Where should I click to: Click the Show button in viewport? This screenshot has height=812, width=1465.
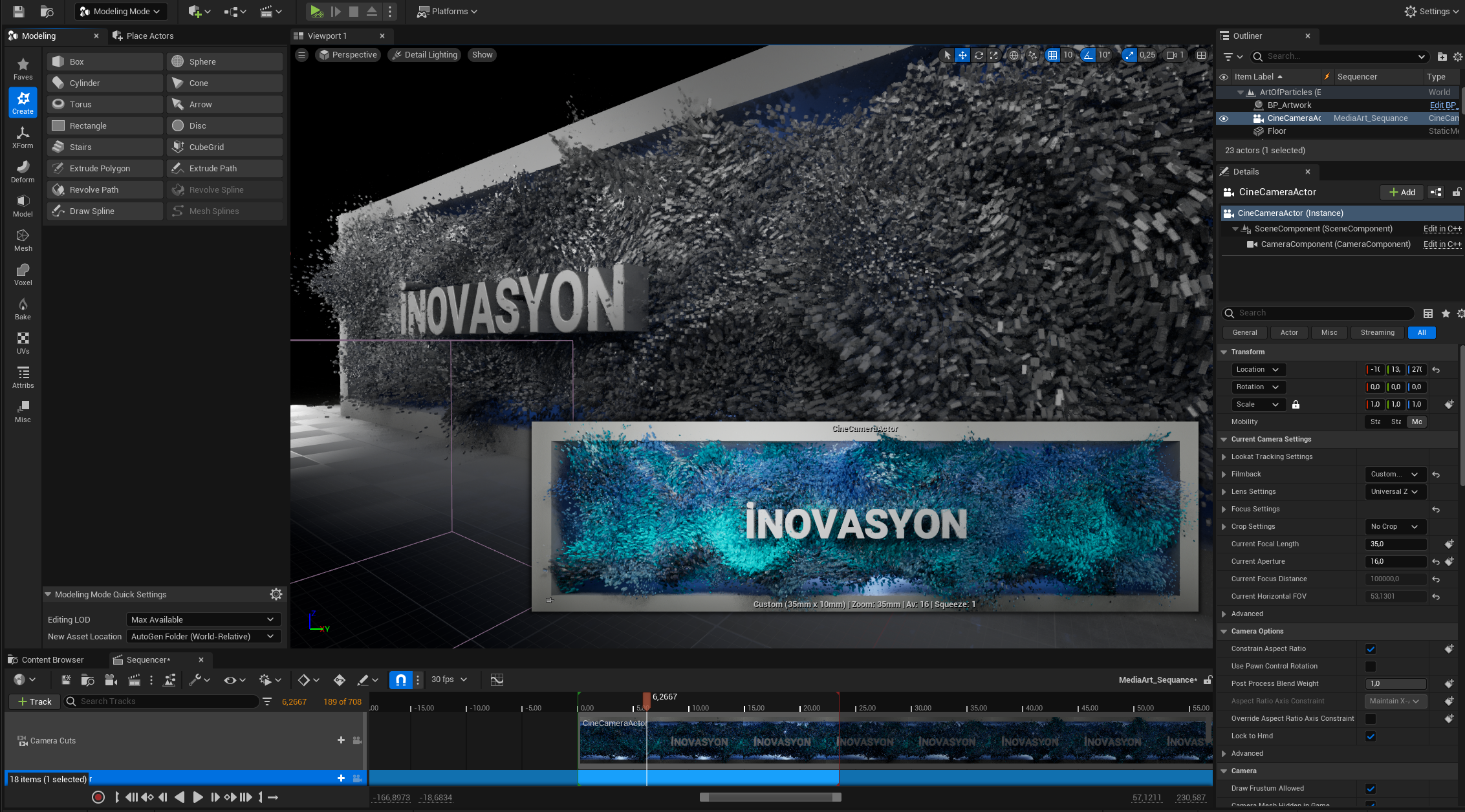coord(482,55)
